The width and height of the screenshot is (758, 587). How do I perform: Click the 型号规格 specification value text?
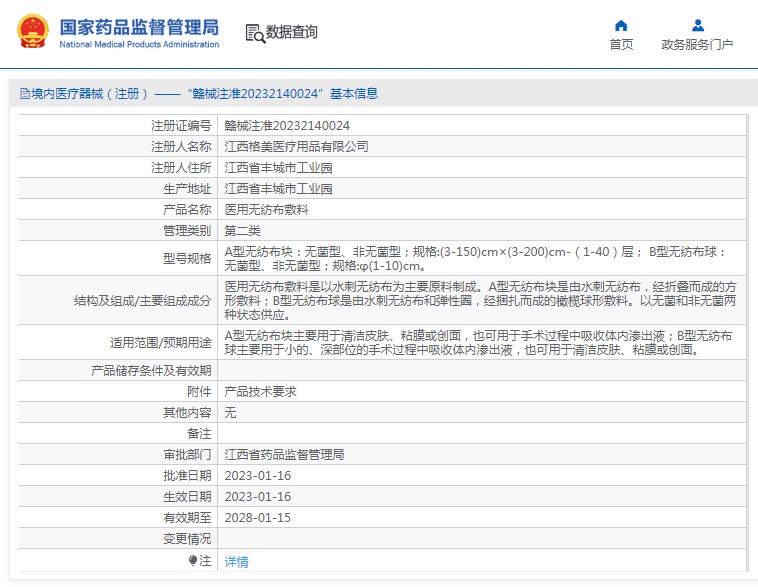(x=476, y=259)
